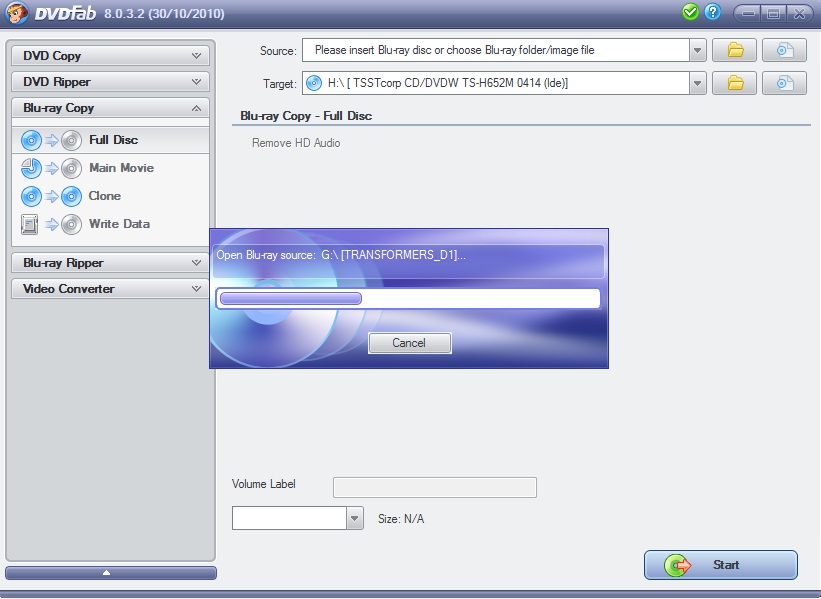Image resolution: width=821 pixels, height=599 pixels.
Task: Expand the Video Converter section
Action: (110, 289)
